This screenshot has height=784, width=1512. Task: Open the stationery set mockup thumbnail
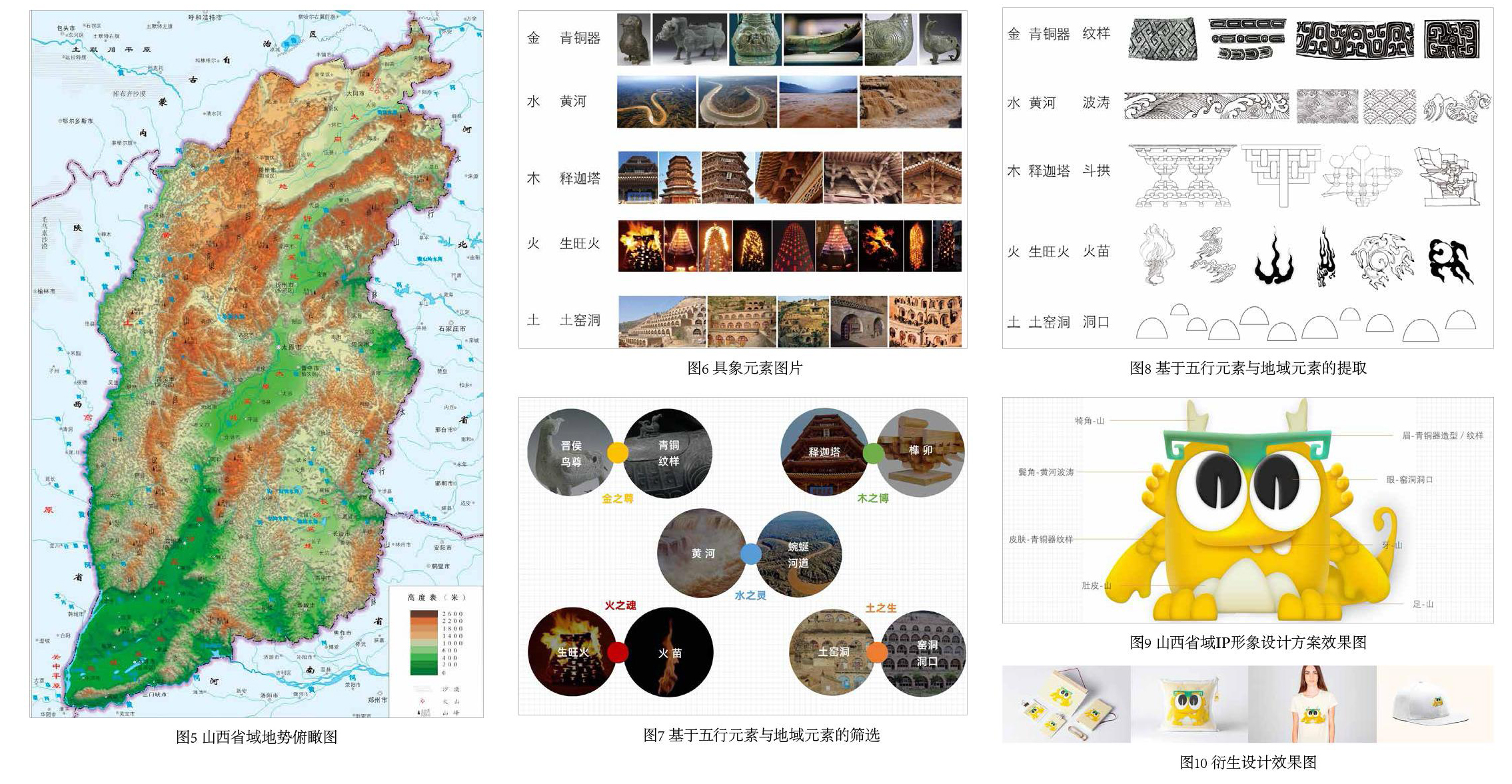[1066, 704]
